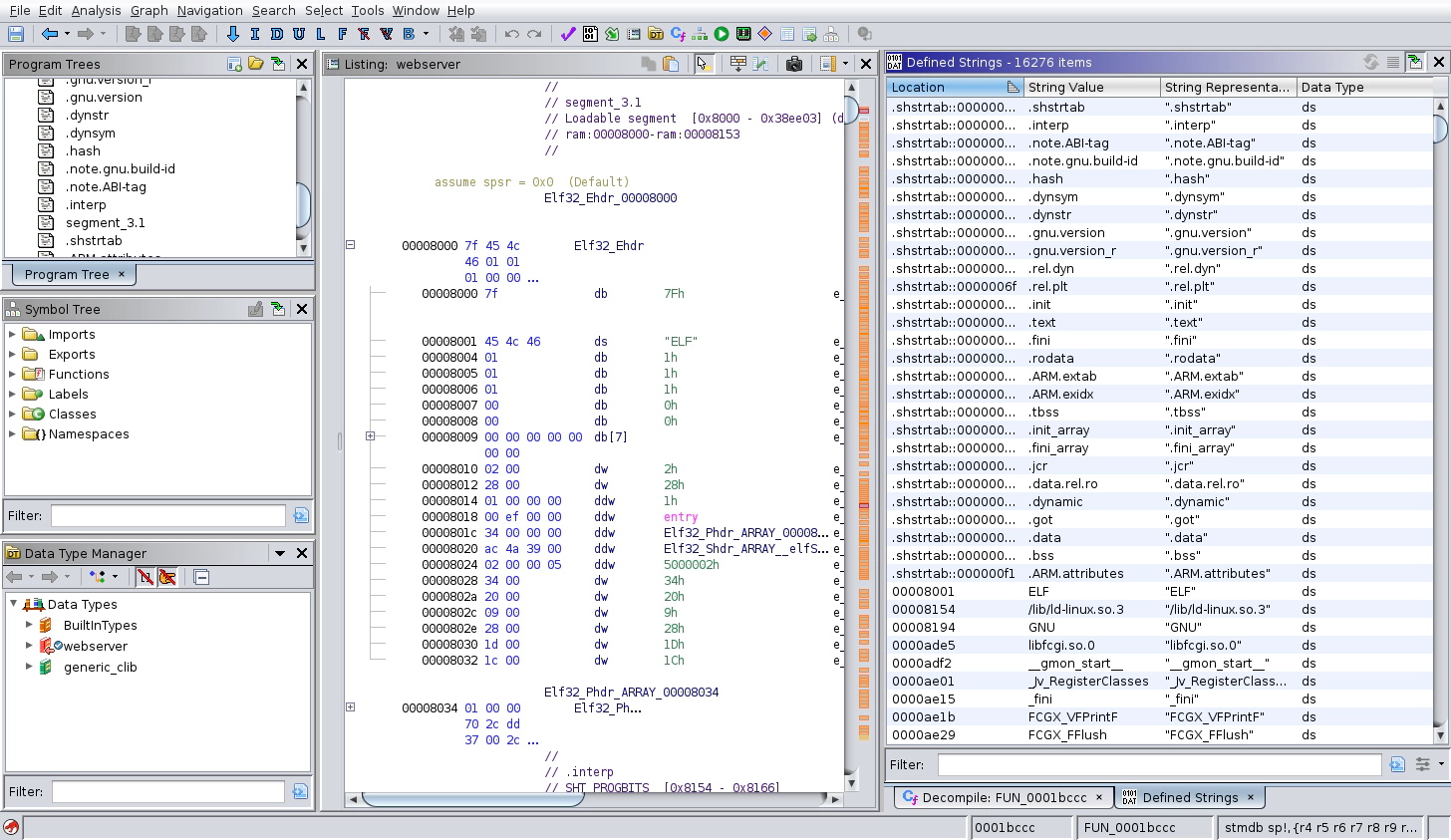Create new tree view in Program Trees
The width and height of the screenshot is (1451, 840).
pos(234,64)
